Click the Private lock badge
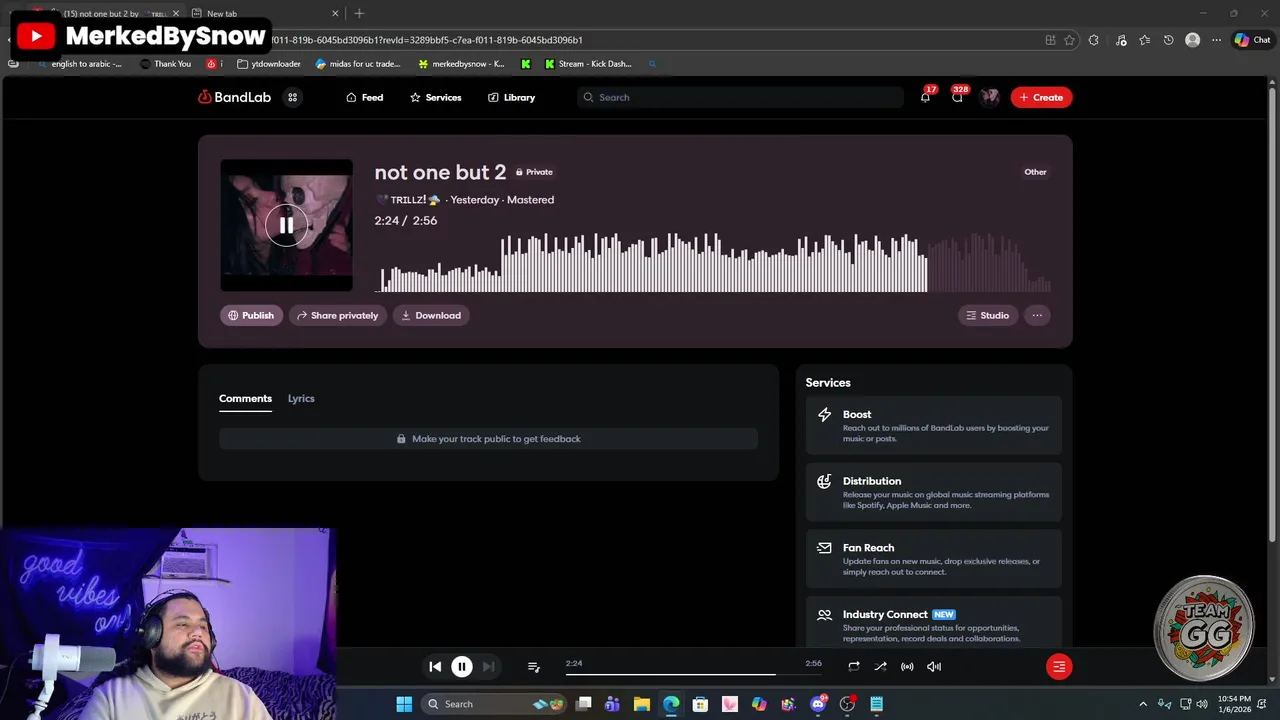Screen dimensions: 1280x720 click(534, 172)
